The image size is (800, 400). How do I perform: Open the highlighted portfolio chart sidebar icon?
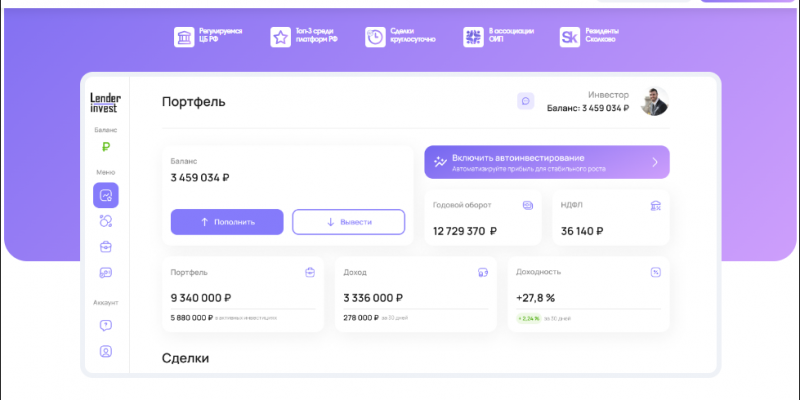[x=105, y=194]
